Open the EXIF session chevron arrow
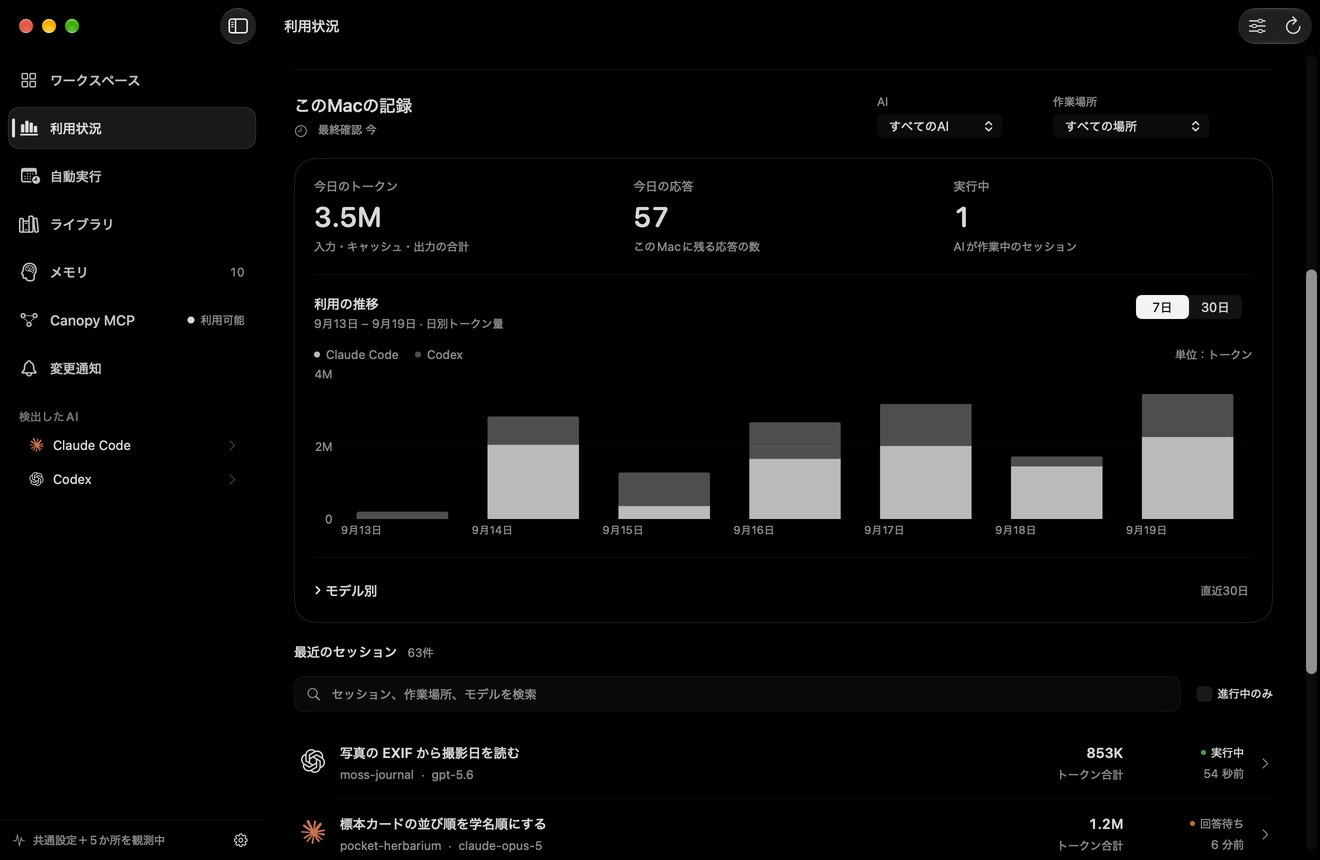The image size is (1320, 860). click(1265, 763)
